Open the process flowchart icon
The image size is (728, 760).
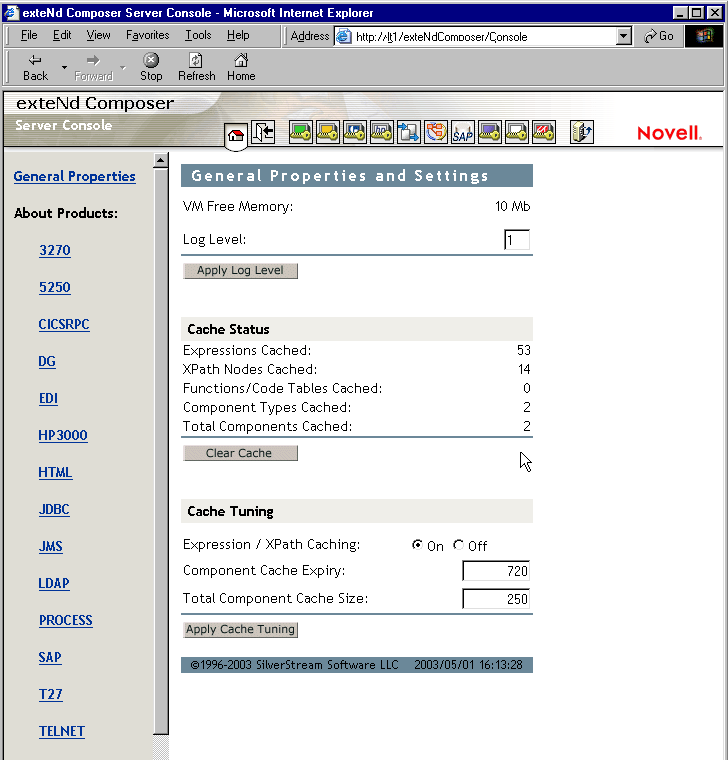pos(436,132)
